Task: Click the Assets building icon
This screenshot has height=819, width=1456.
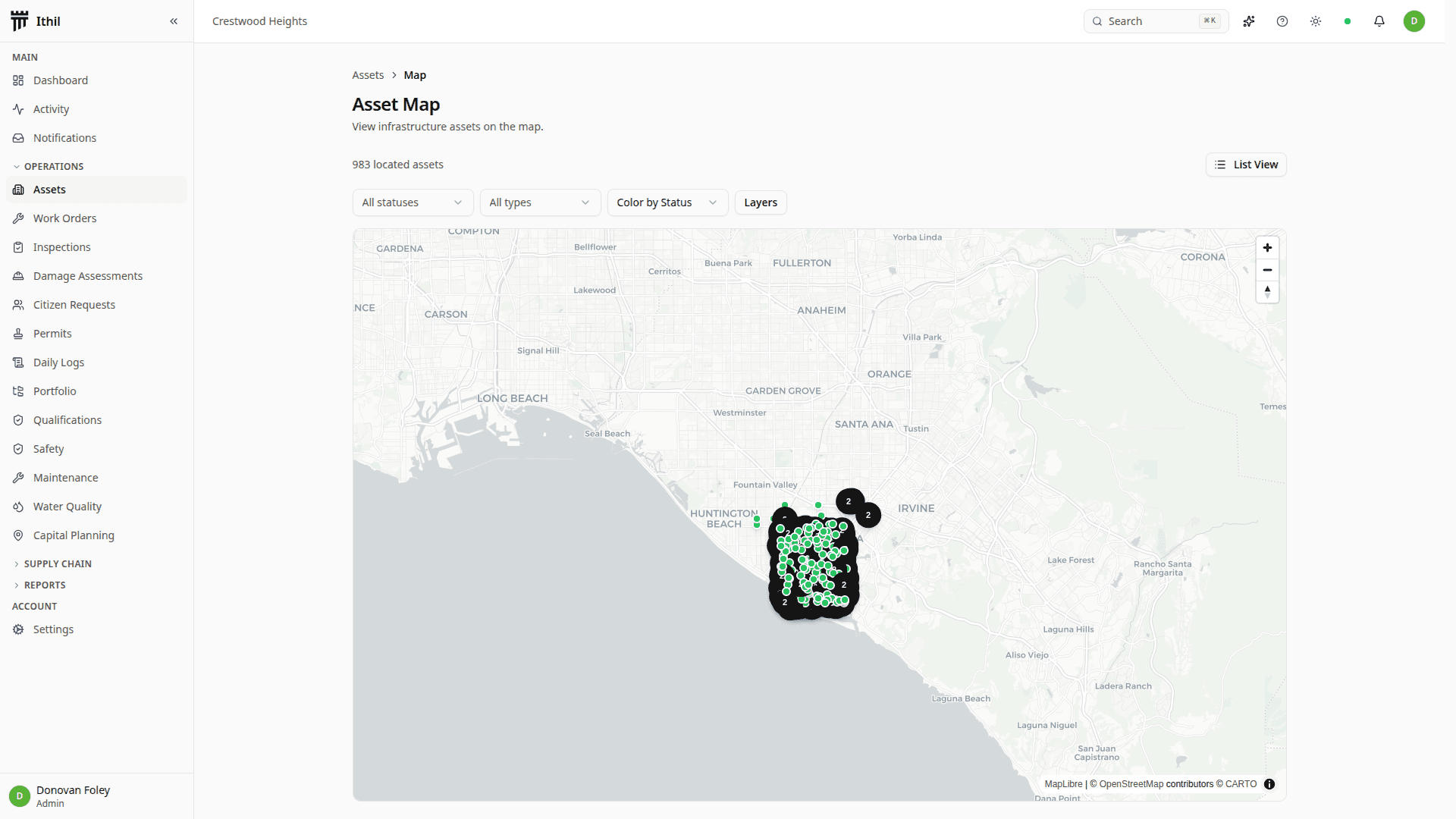Action: pyautogui.click(x=18, y=190)
